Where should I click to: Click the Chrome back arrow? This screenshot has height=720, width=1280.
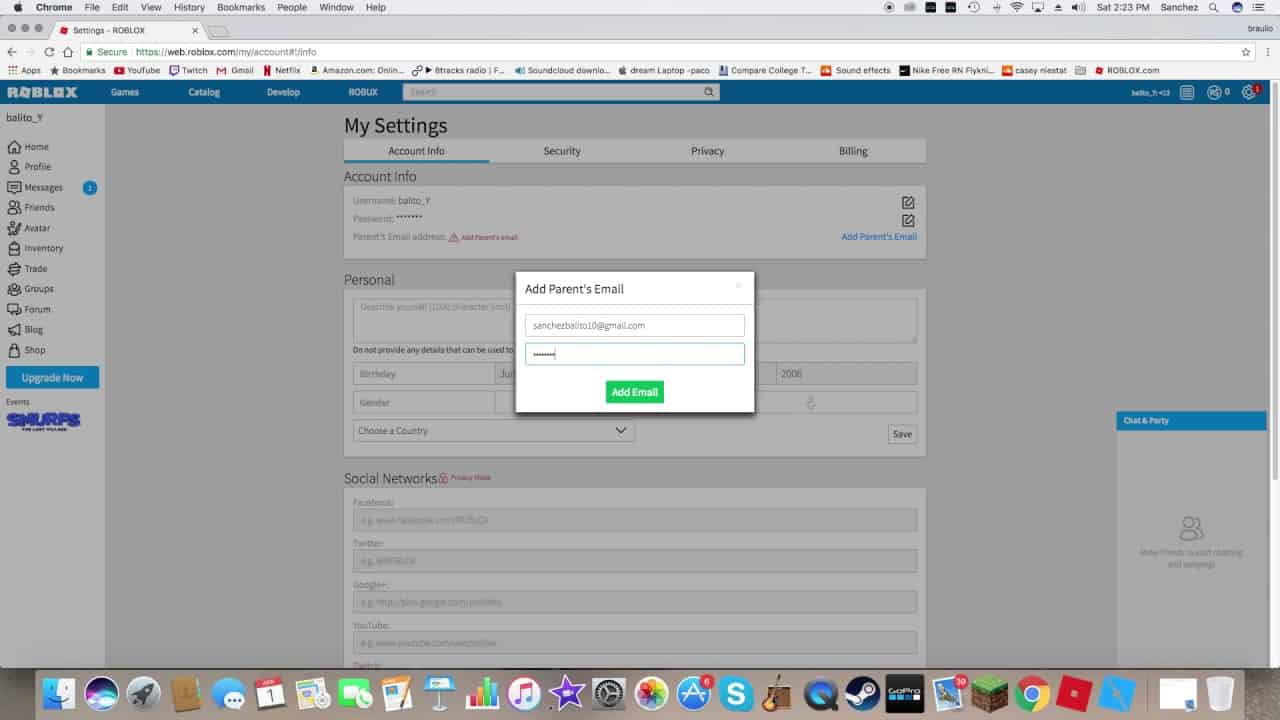(12, 52)
